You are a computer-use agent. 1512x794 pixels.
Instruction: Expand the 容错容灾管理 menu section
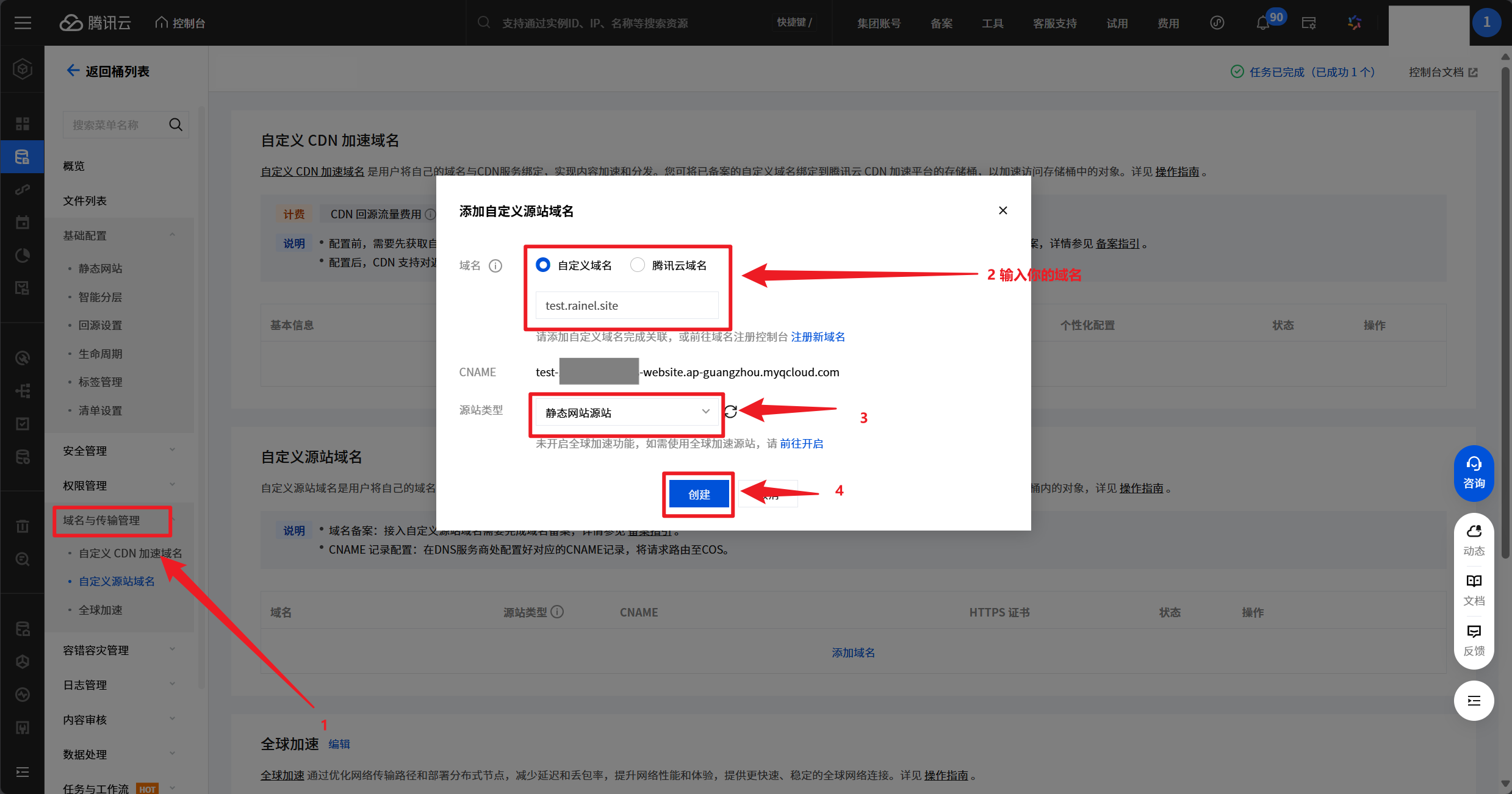[172, 649]
